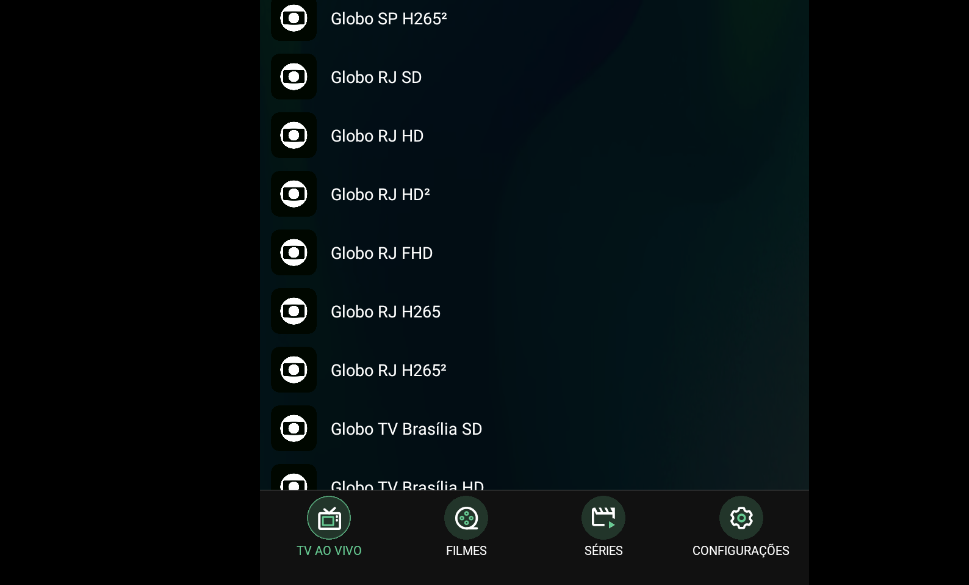Switch to the FILMES label

pos(466,550)
